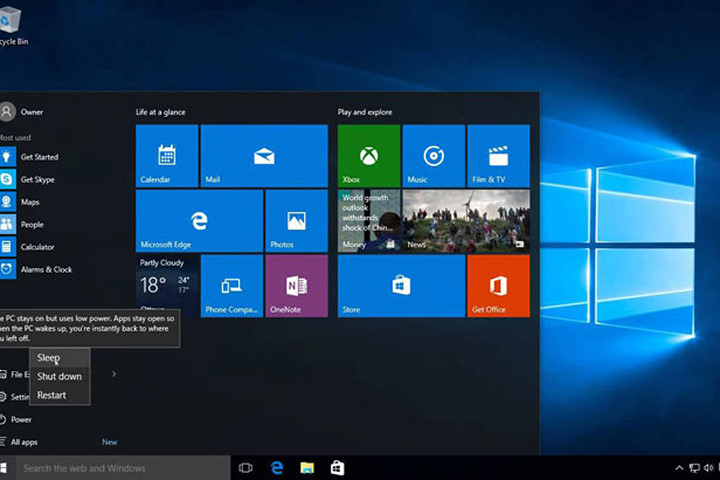The width and height of the screenshot is (720, 480).
Task: Open Alarms & Clock app
Action: [x=36, y=269]
